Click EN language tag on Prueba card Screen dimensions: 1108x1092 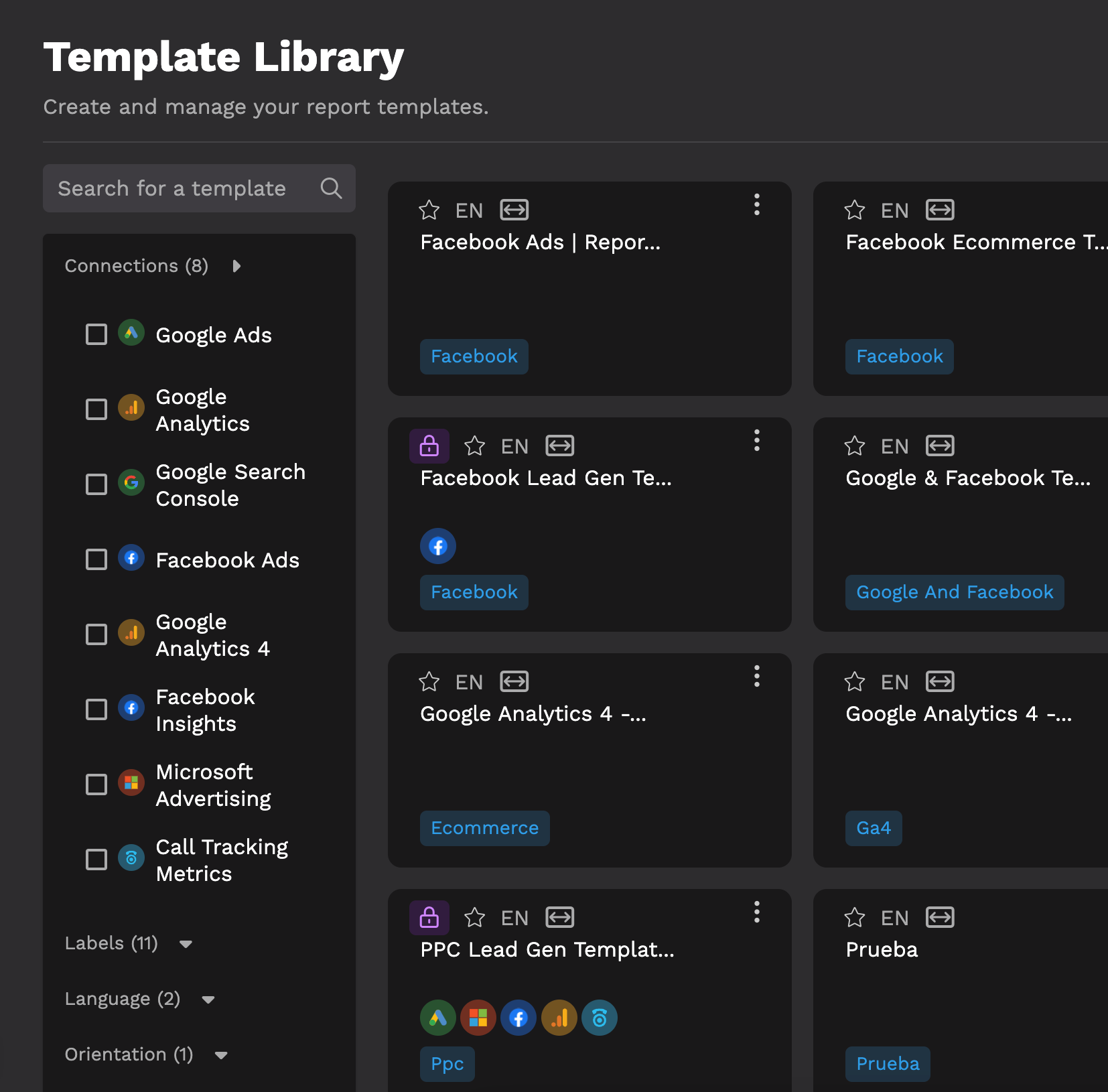(894, 918)
